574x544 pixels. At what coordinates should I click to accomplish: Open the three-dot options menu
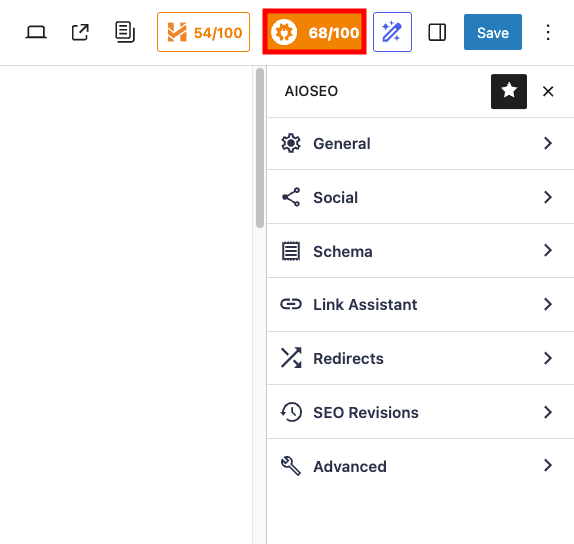[x=548, y=32]
